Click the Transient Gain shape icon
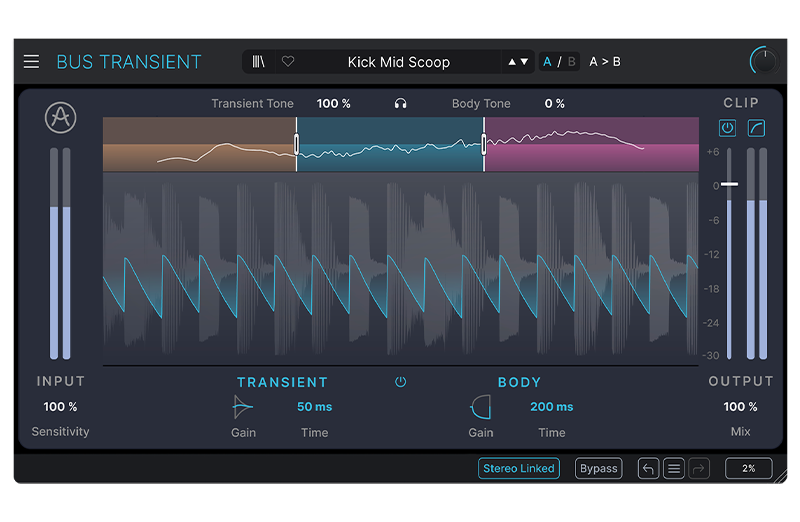Image resolution: width=800 pixels, height=522 pixels. pyautogui.click(x=243, y=406)
